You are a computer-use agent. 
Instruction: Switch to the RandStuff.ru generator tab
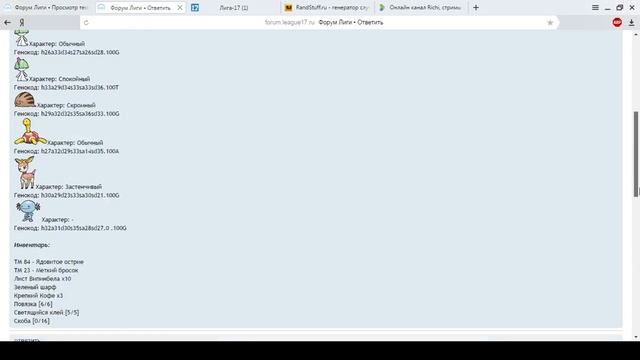[327, 8]
